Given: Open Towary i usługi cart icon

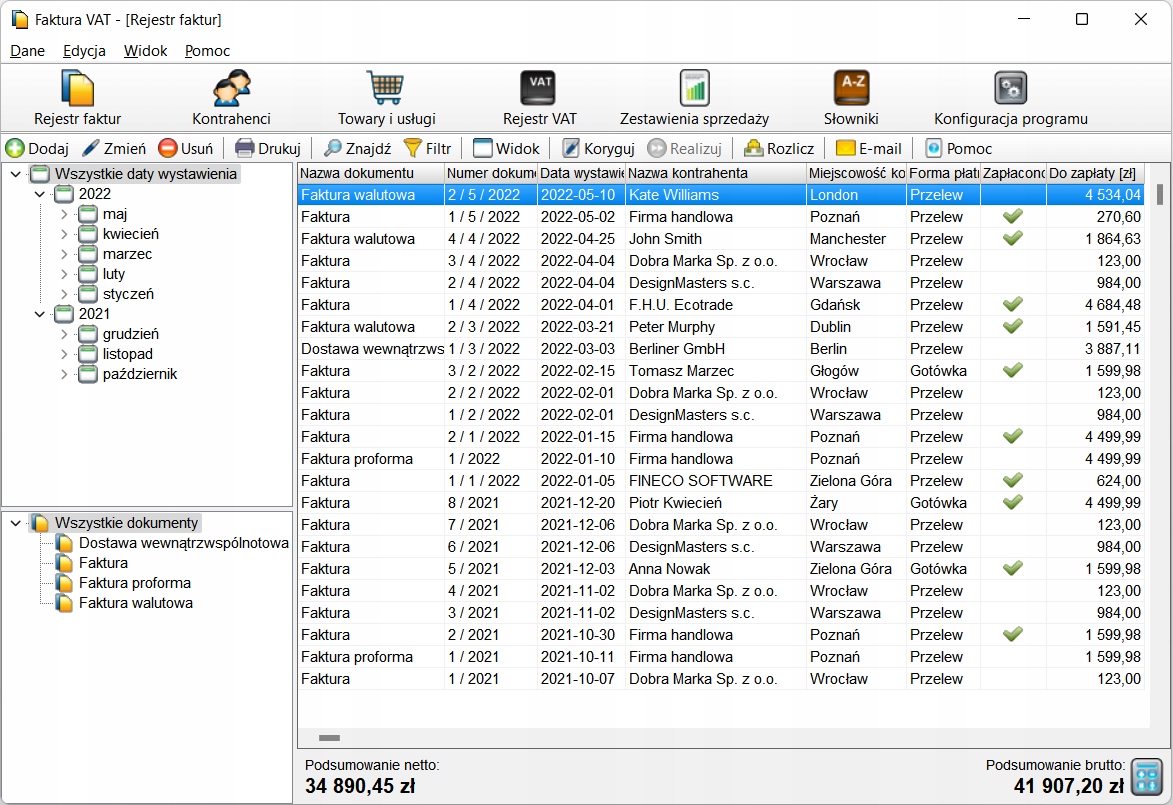Looking at the screenshot, I should pos(386,88).
